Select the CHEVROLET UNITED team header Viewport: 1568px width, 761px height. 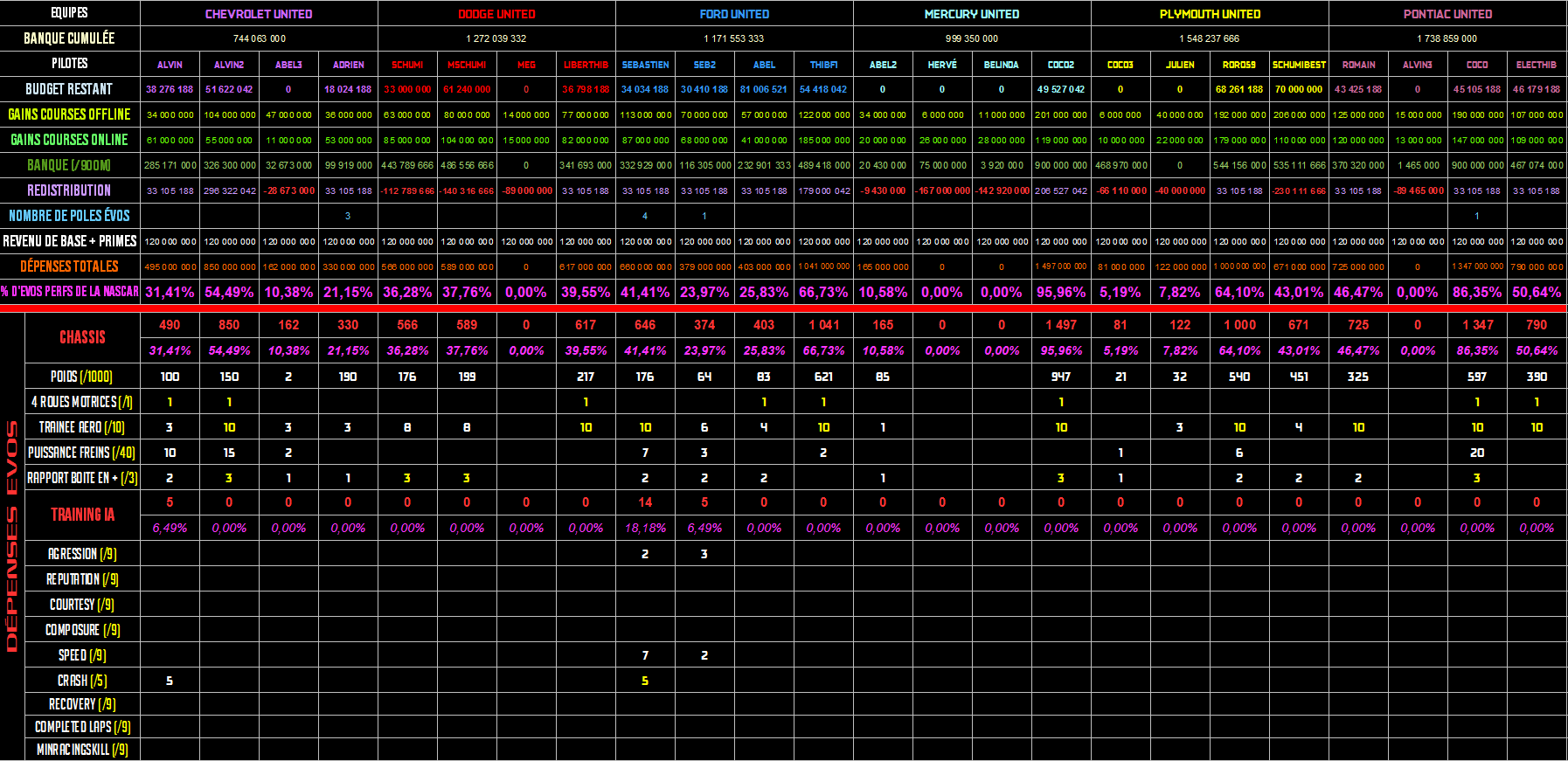point(259,14)
